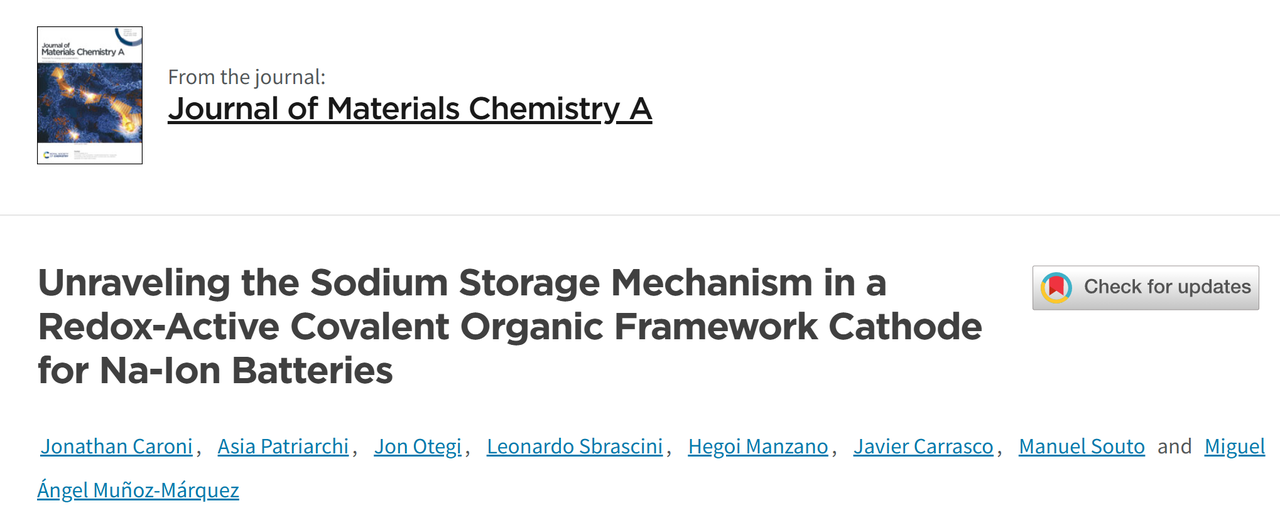
Task: Open author Jonathan Caroni's link
Action: tap(116, 447)
